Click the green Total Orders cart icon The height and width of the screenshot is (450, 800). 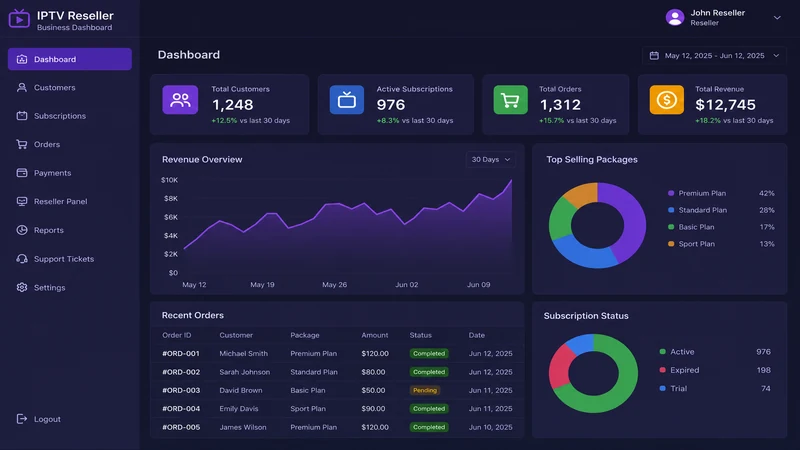pos(510,99)
